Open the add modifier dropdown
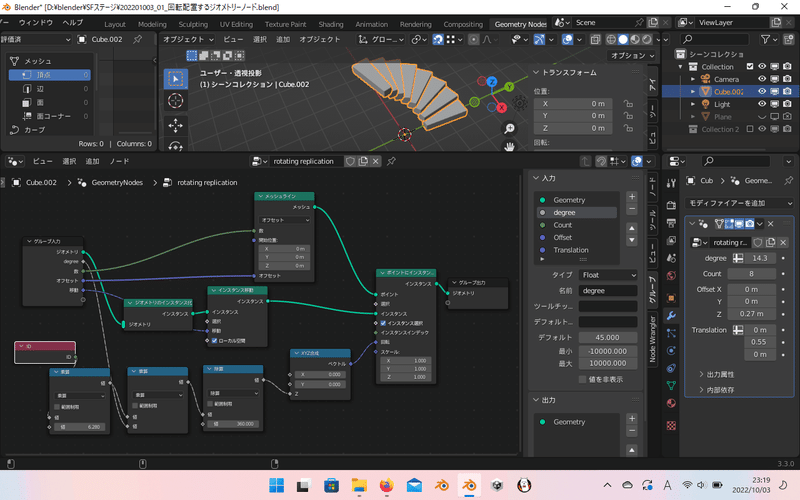Image resolution: width=800 pixels, height=500 pixels. pos(739,203)
